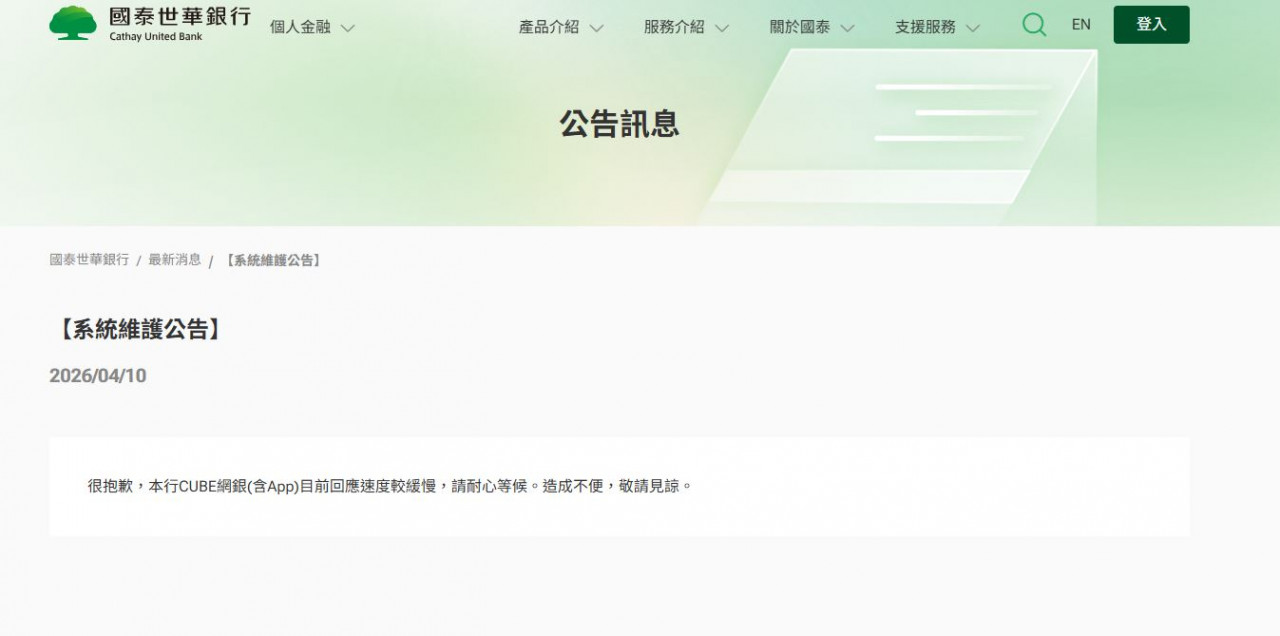Expand the 個人金融 navigation chevron

click(x=348, y=29)
